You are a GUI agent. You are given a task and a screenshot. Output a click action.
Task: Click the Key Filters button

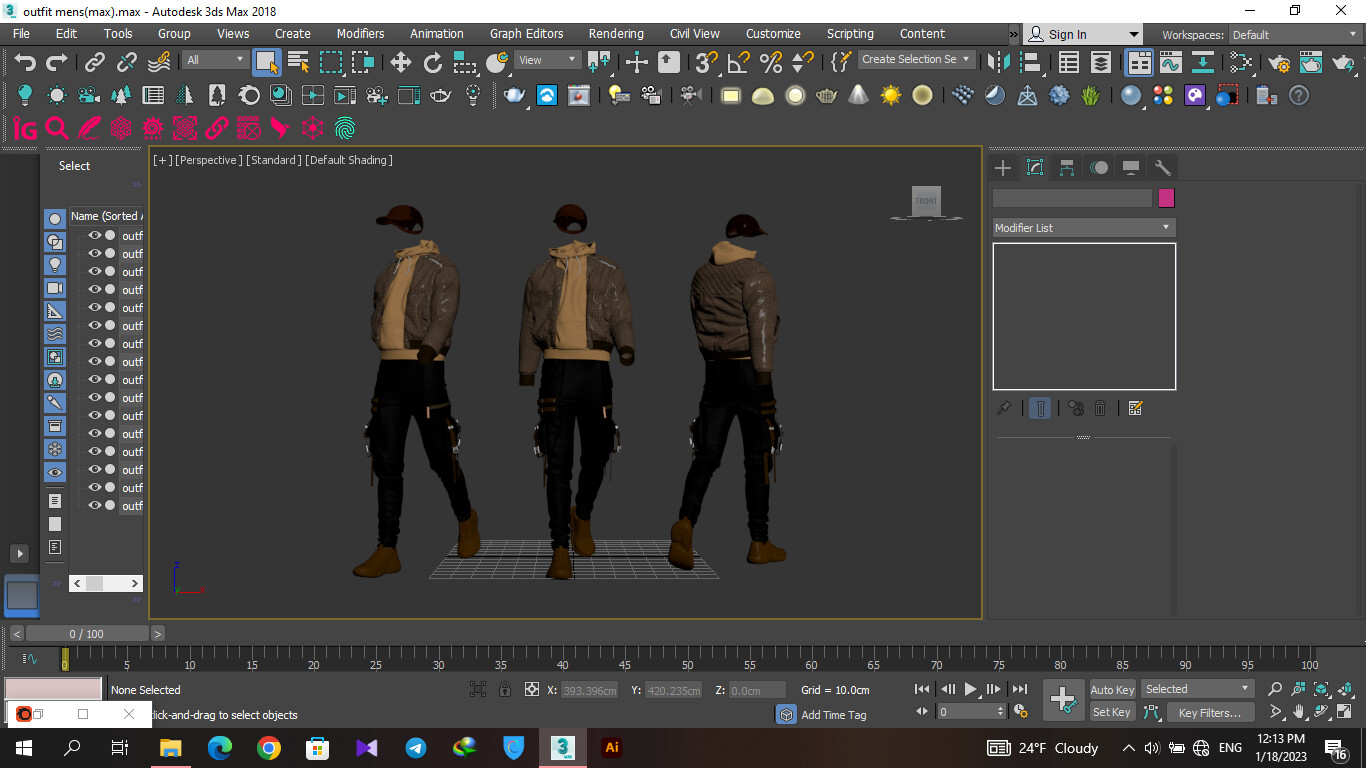pyautogui.click(x=1210, y=712)
